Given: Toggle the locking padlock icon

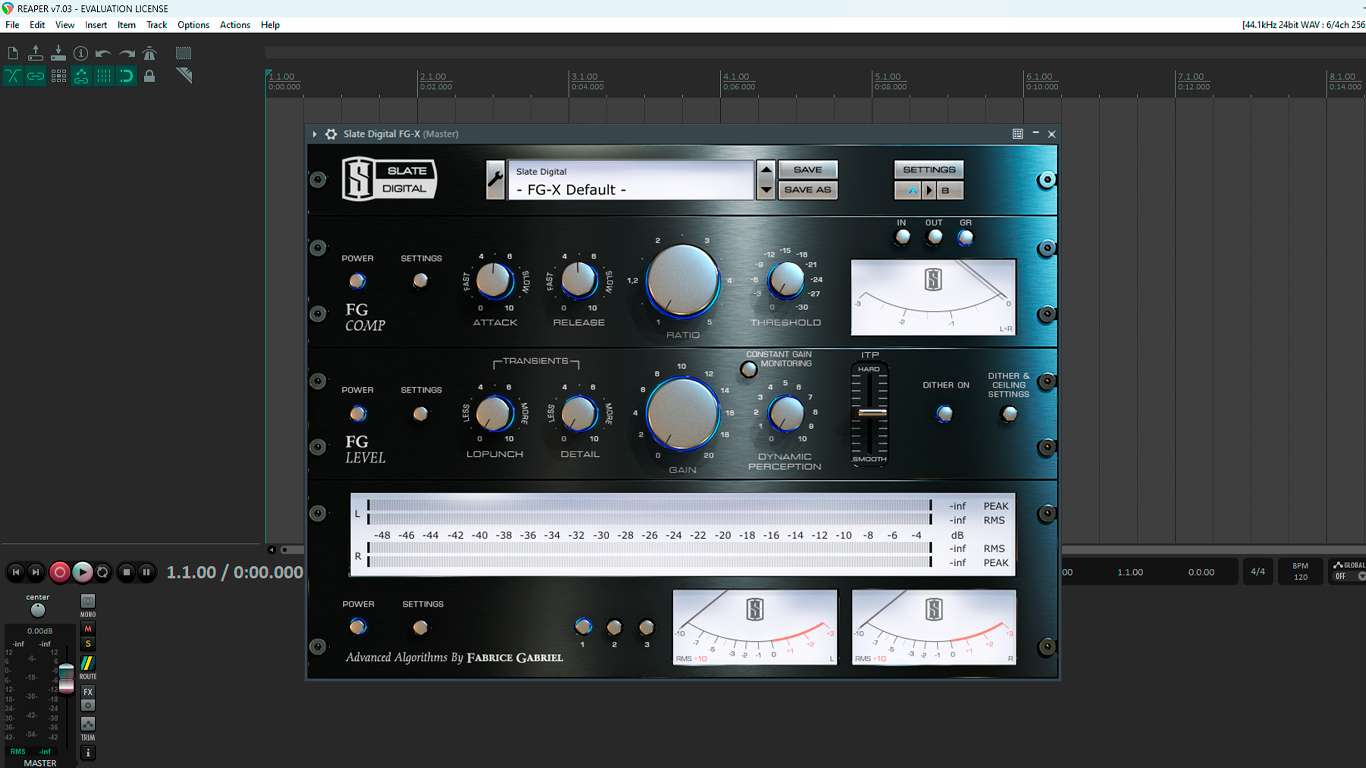Looking at the screenshot, I should click(149, 76).
